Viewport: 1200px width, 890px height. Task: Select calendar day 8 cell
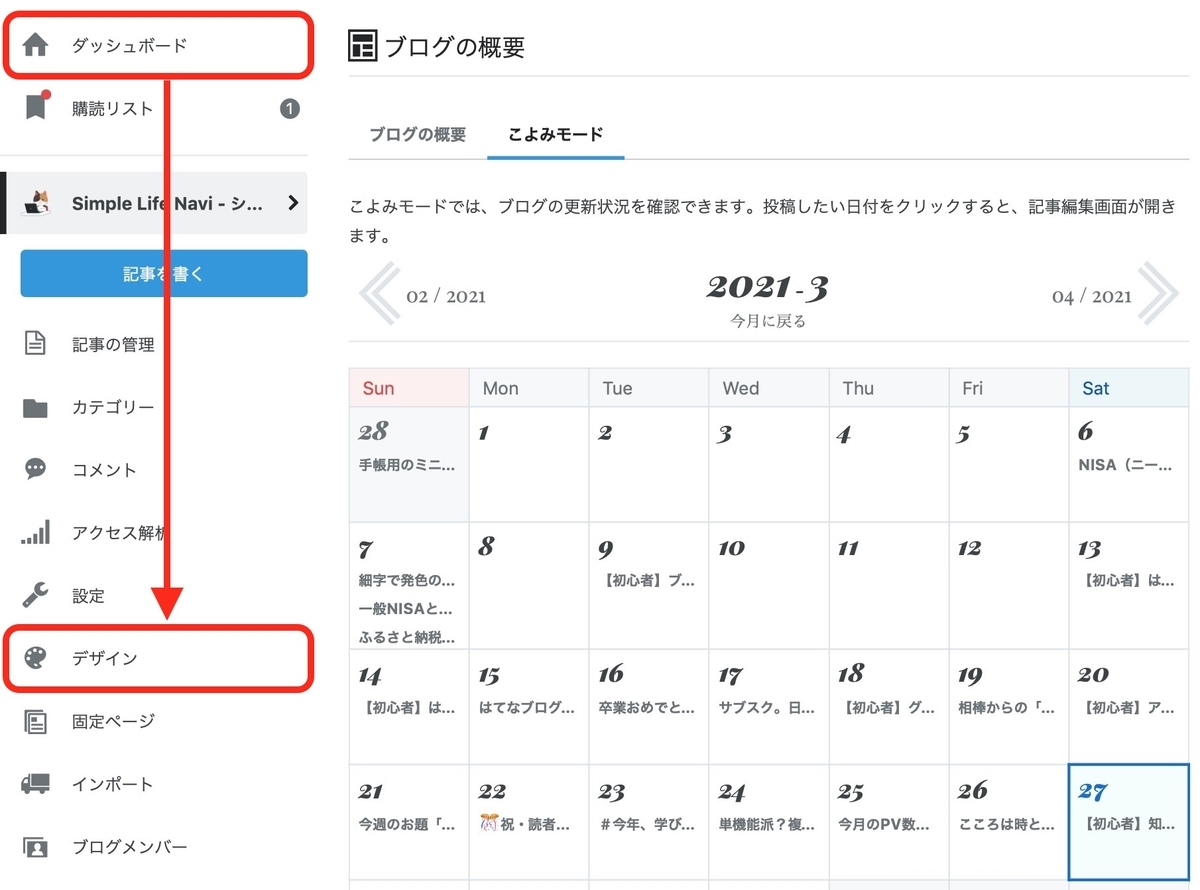[x=528, y=586]
